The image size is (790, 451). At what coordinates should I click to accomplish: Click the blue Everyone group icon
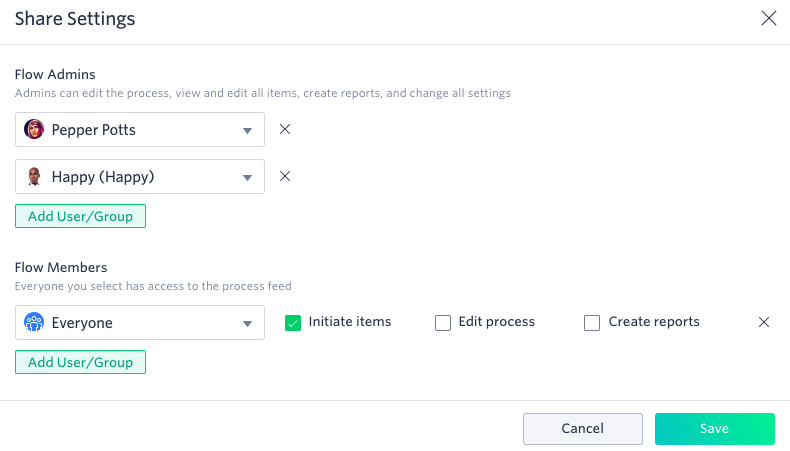point(34,323)
